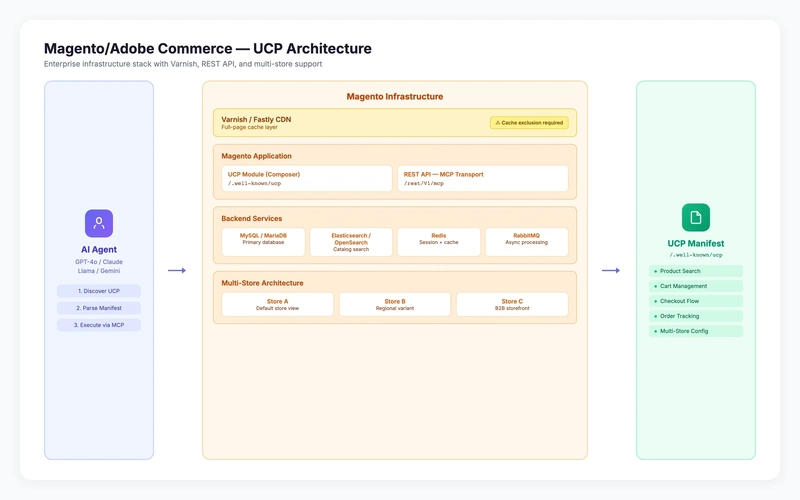Select the 'Store C' B2B storefront card

(x=512, y=305)
